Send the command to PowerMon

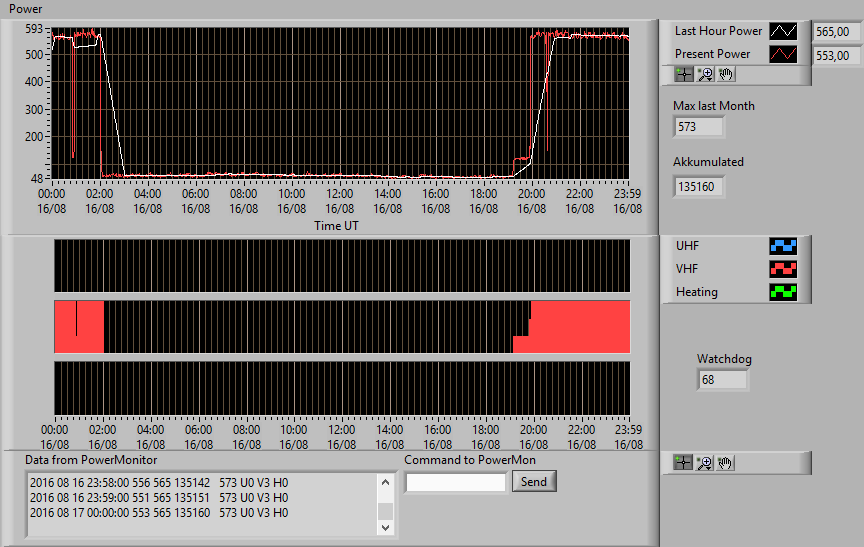pos(534,481)
